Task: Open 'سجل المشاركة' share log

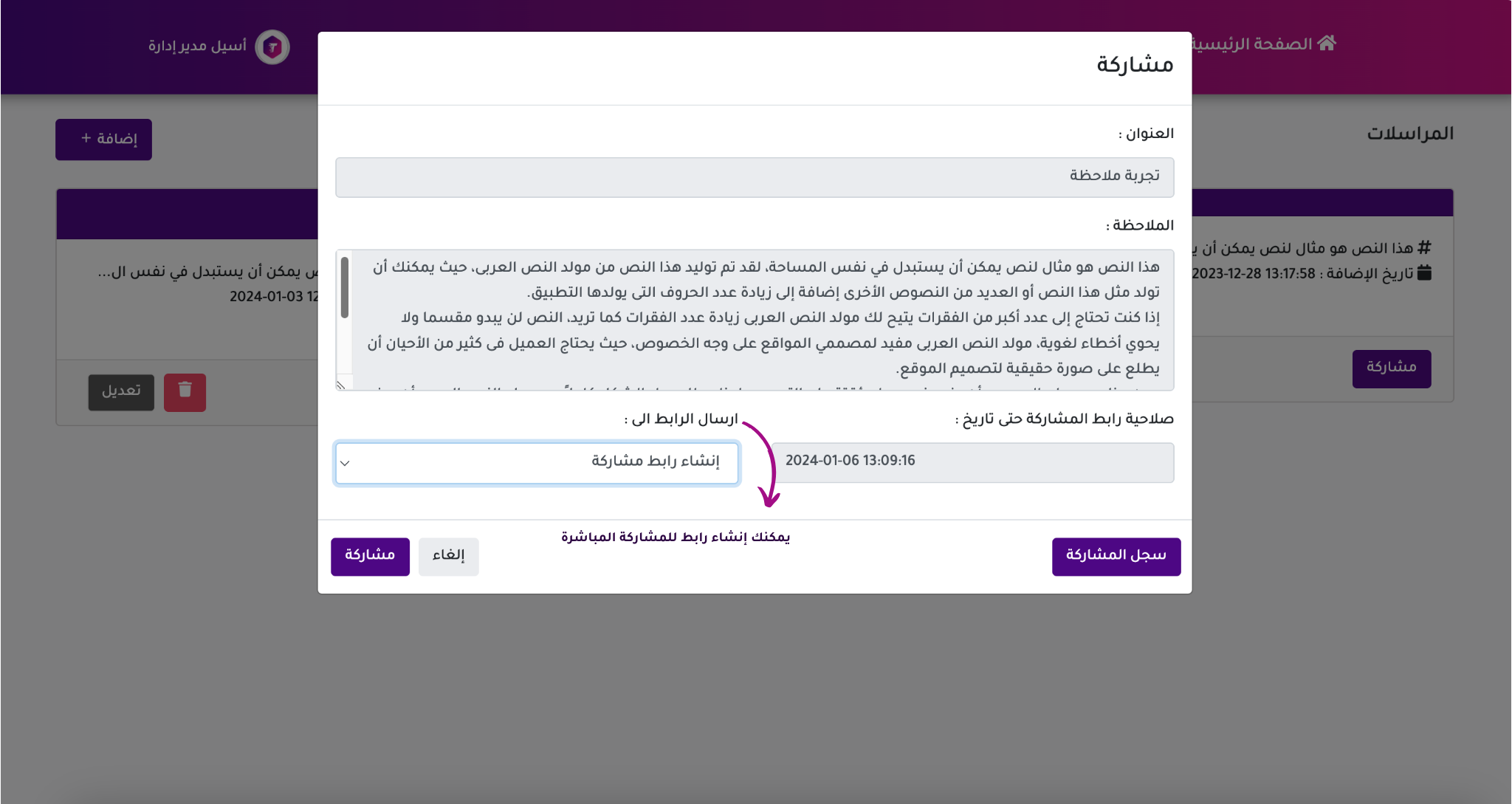Action: click(1116, 556)
